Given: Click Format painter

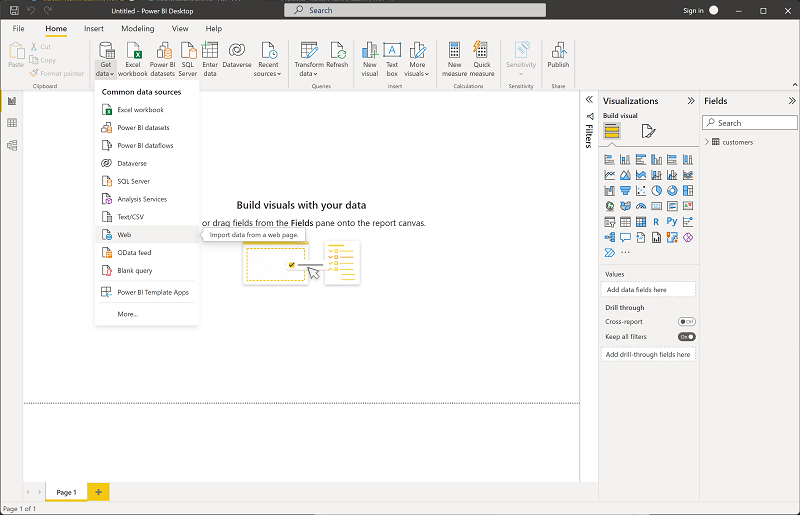Looking at the screenshot, I should coord(57,73).
